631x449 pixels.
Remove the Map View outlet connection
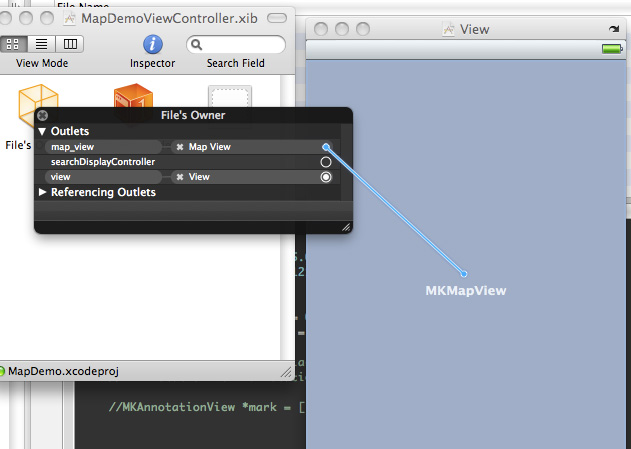click(x=180, y=147)
